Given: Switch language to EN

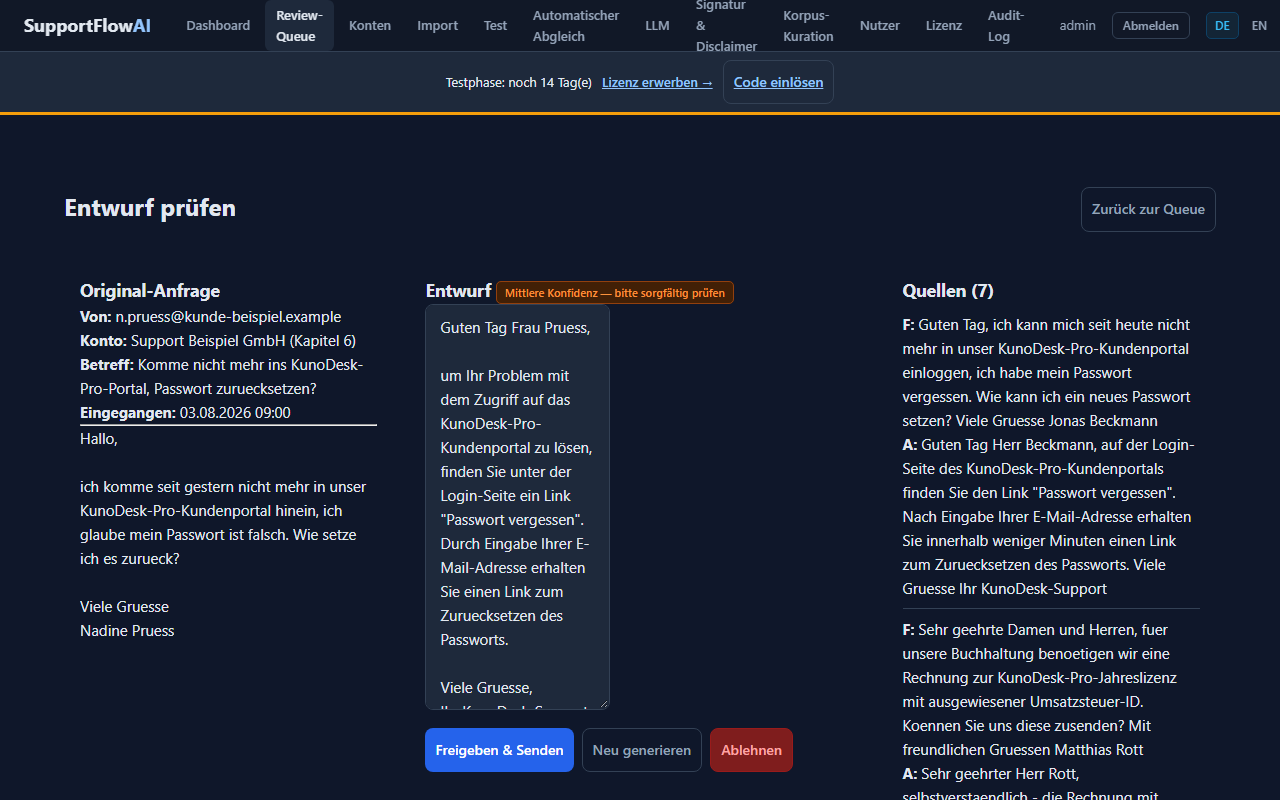Looking at the screenshot, I should click(1259, 26).
